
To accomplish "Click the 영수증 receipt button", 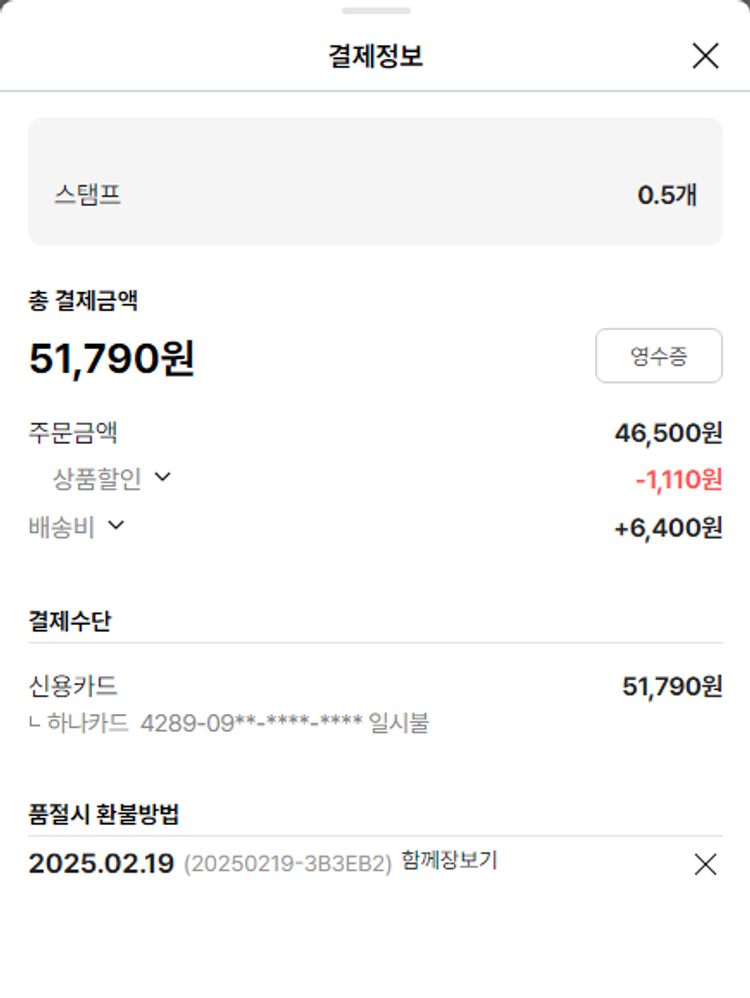I will point(658,356).
